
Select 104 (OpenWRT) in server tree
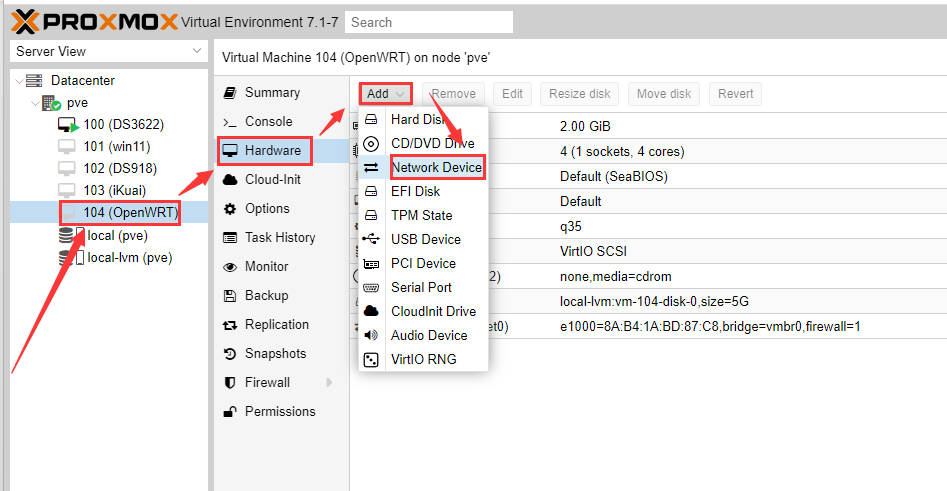click(x=130, y=213)
